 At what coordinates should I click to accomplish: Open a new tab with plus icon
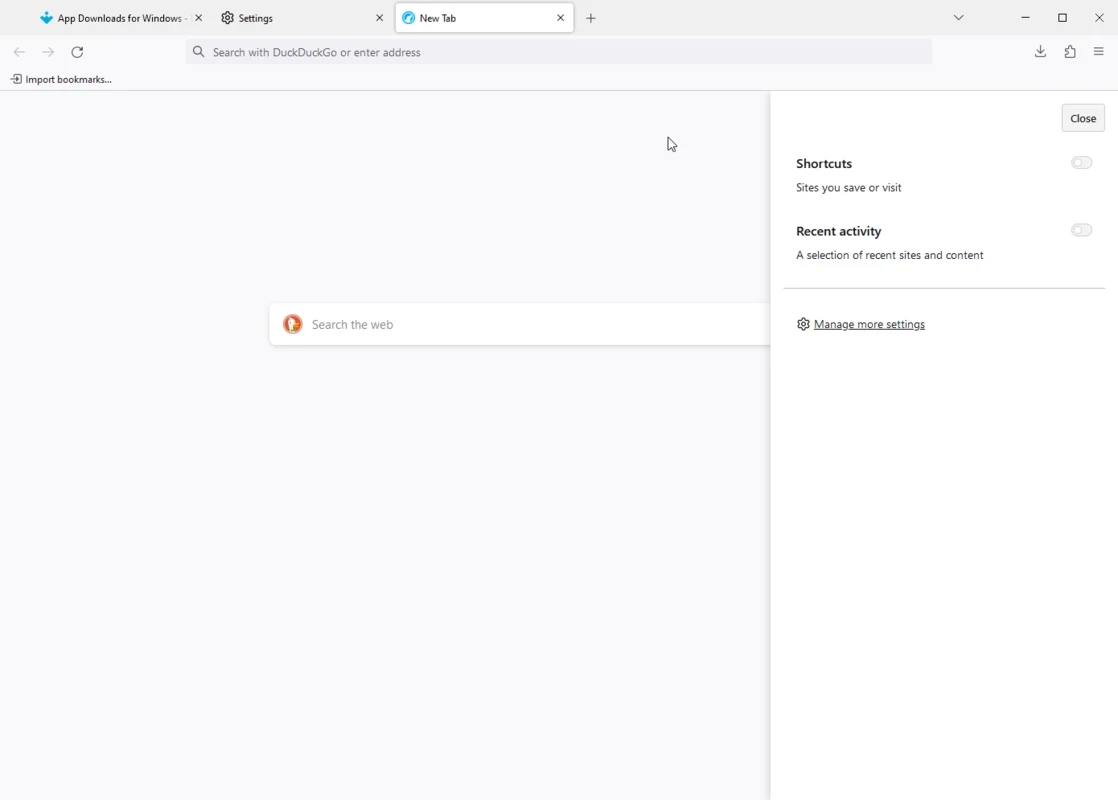coord(590,18)
